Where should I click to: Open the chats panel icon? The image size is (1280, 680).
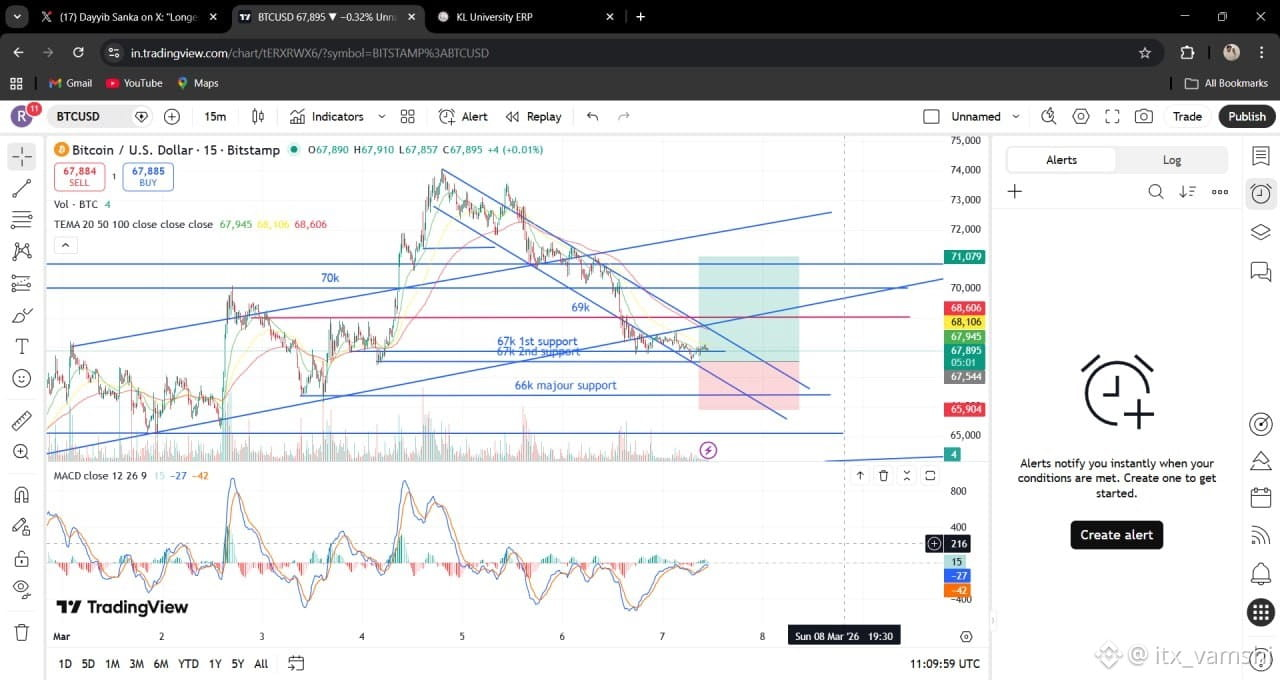(1261, 270)
